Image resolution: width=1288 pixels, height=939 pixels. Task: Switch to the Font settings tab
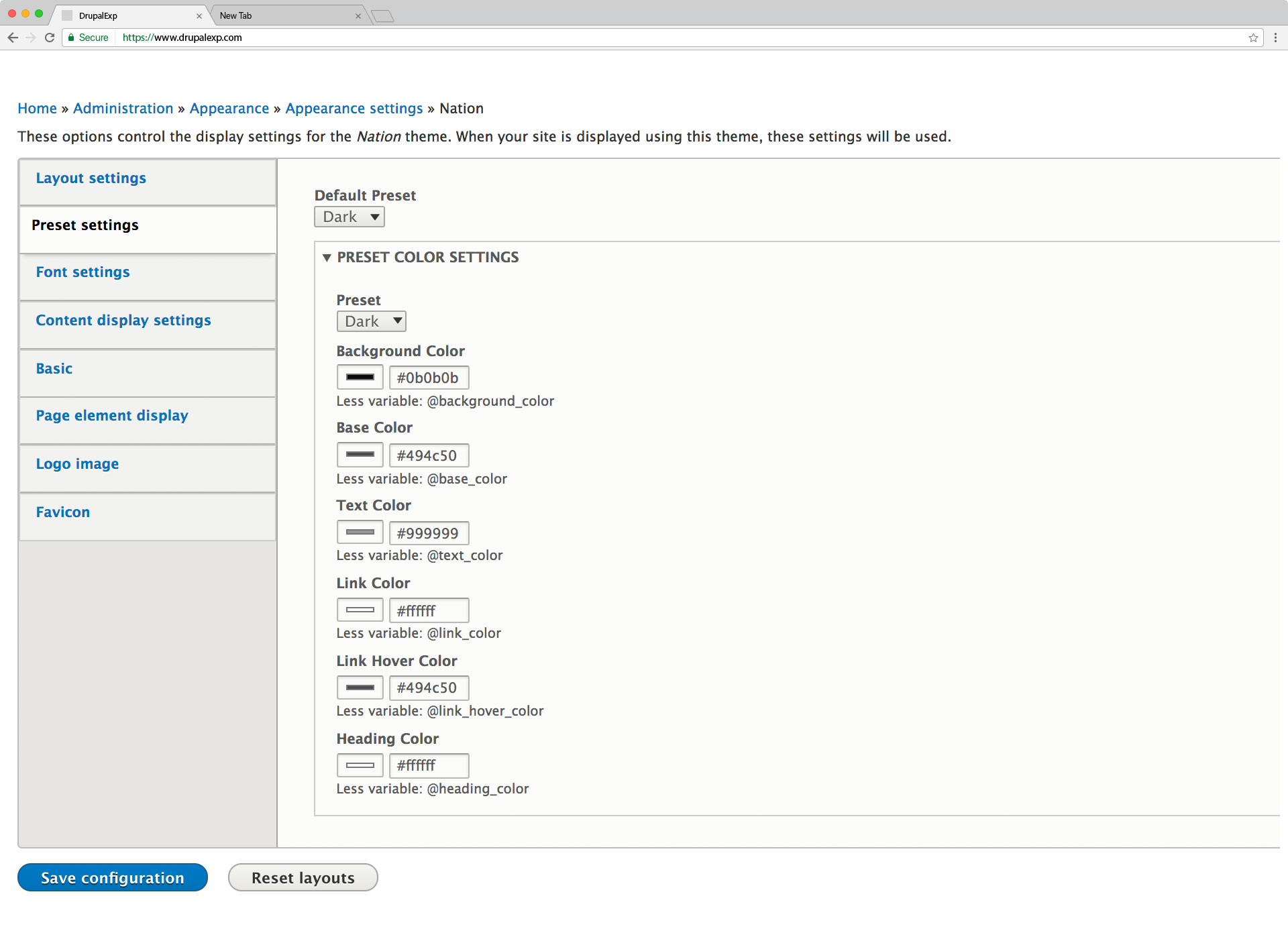click(x=83, y=272)
